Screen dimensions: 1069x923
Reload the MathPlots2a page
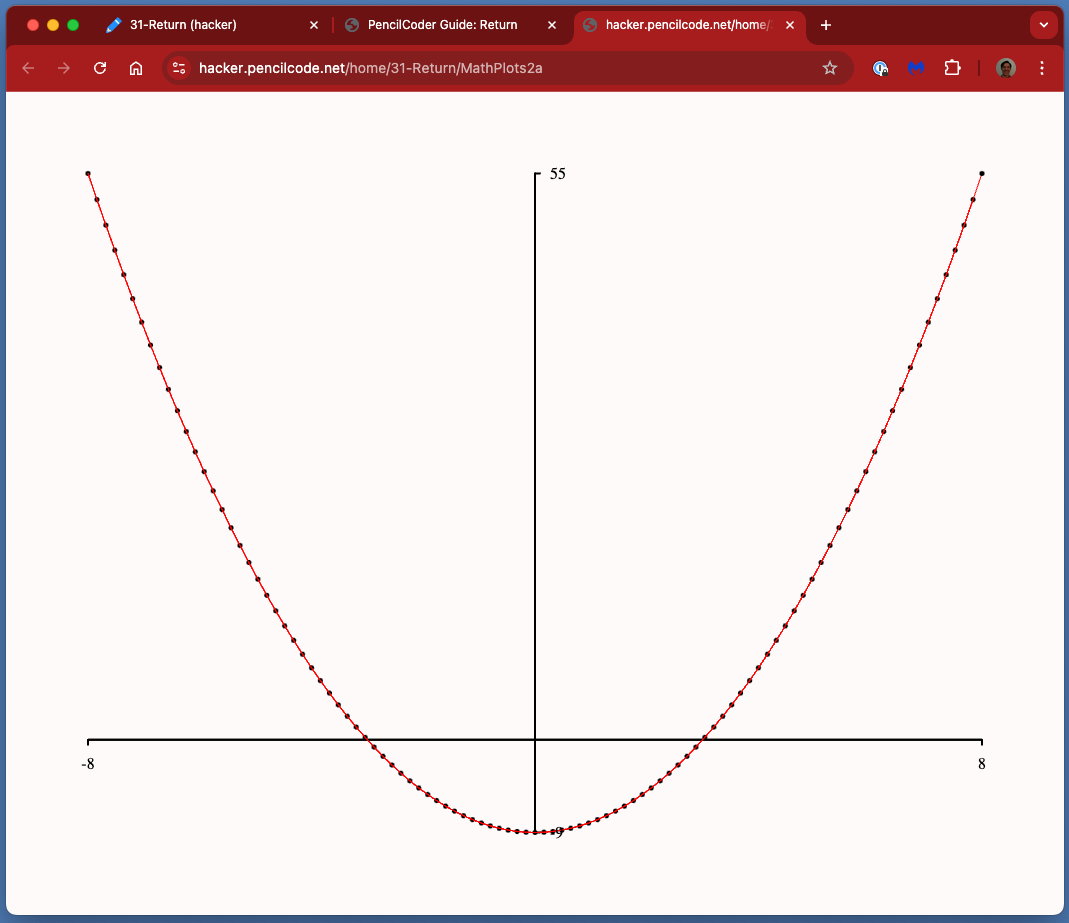[x=100, y=68]
